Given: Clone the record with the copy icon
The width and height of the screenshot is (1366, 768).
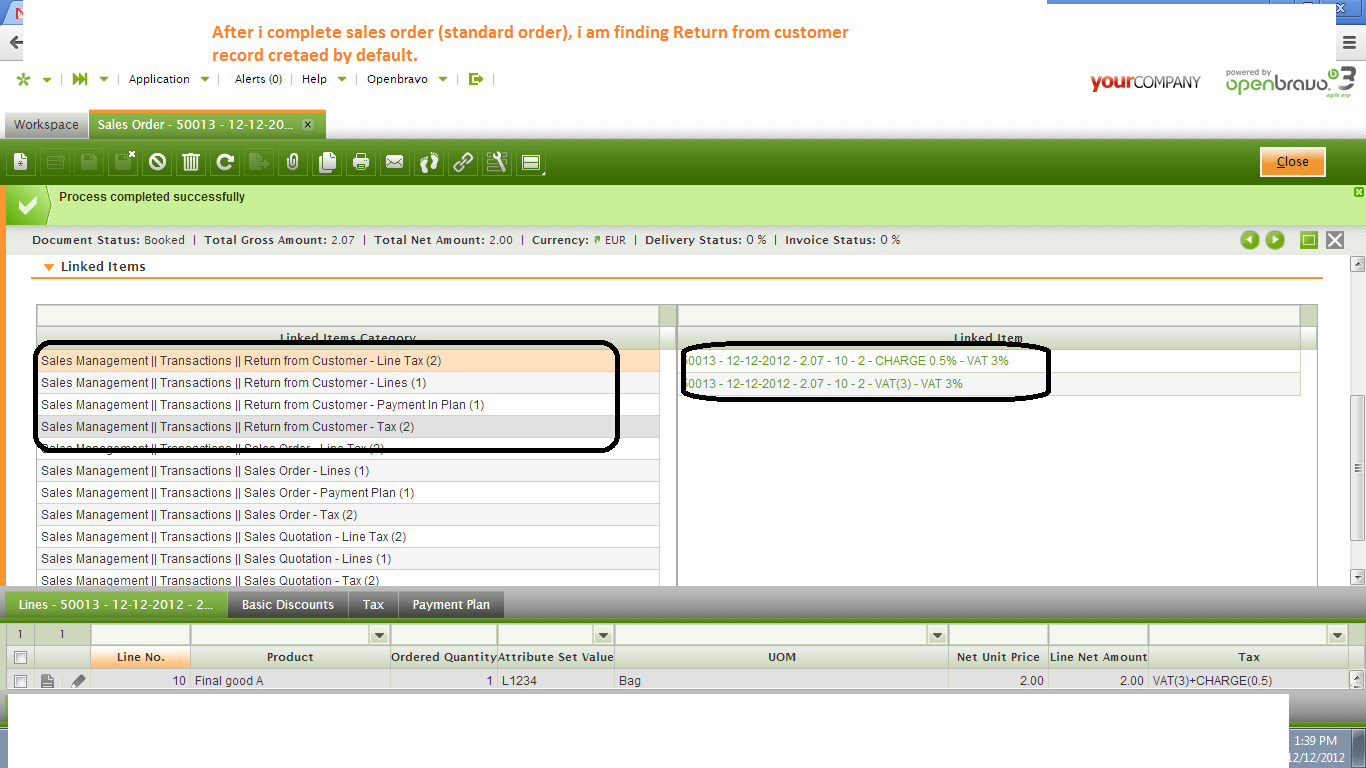Looking at the screenshot, I should pos(327,162).
